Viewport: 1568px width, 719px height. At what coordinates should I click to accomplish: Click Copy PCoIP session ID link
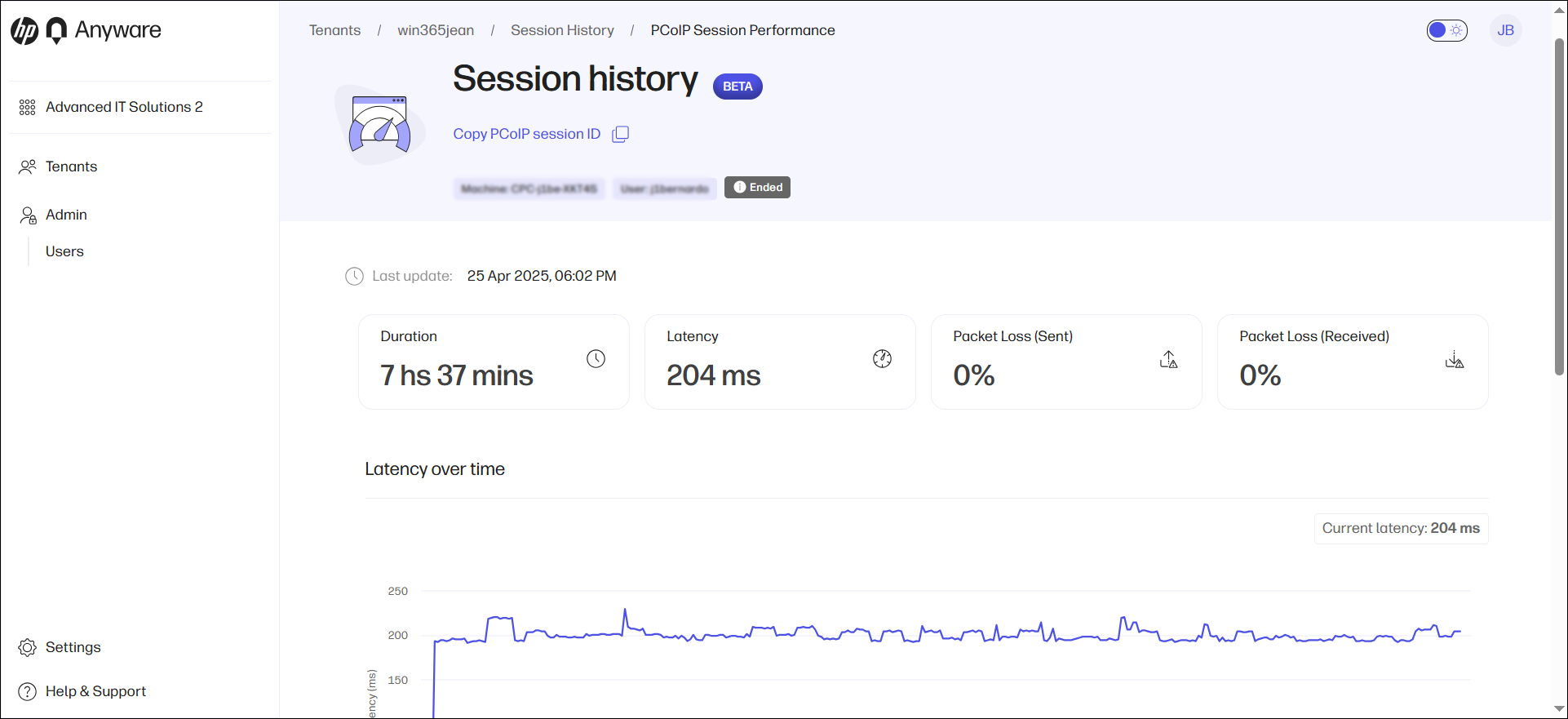(x=526, y=134)
